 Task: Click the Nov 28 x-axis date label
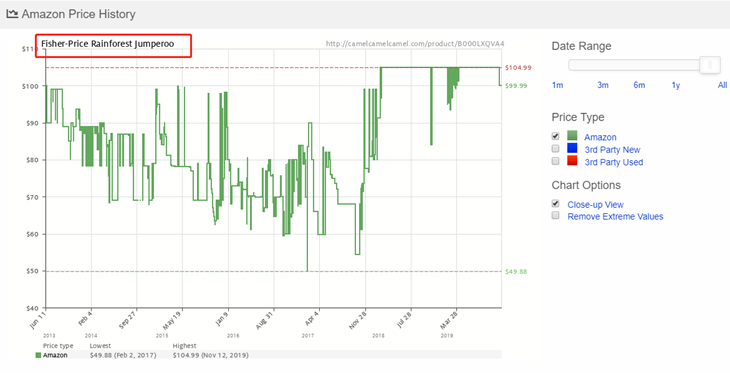[357, 320]
